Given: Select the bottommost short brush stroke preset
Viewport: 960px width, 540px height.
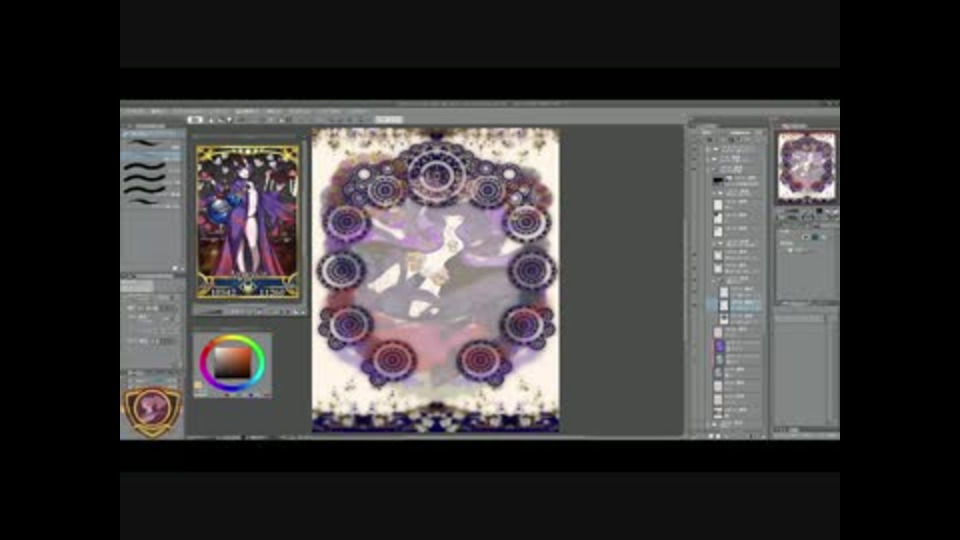Looking at the screenshot, I should pyautogui.click(x=146, y=201).
